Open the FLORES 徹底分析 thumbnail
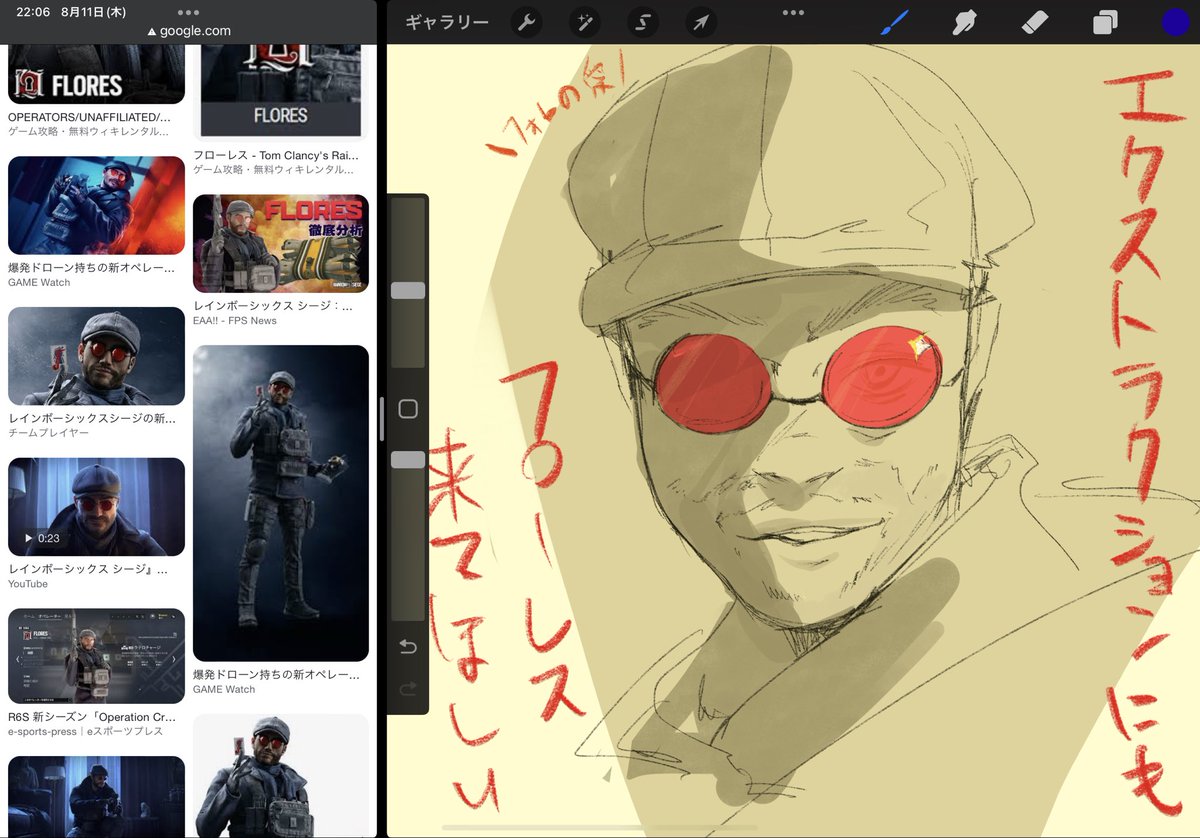The width and height of the screenshot is (1200, 838). tap(281, 243)
